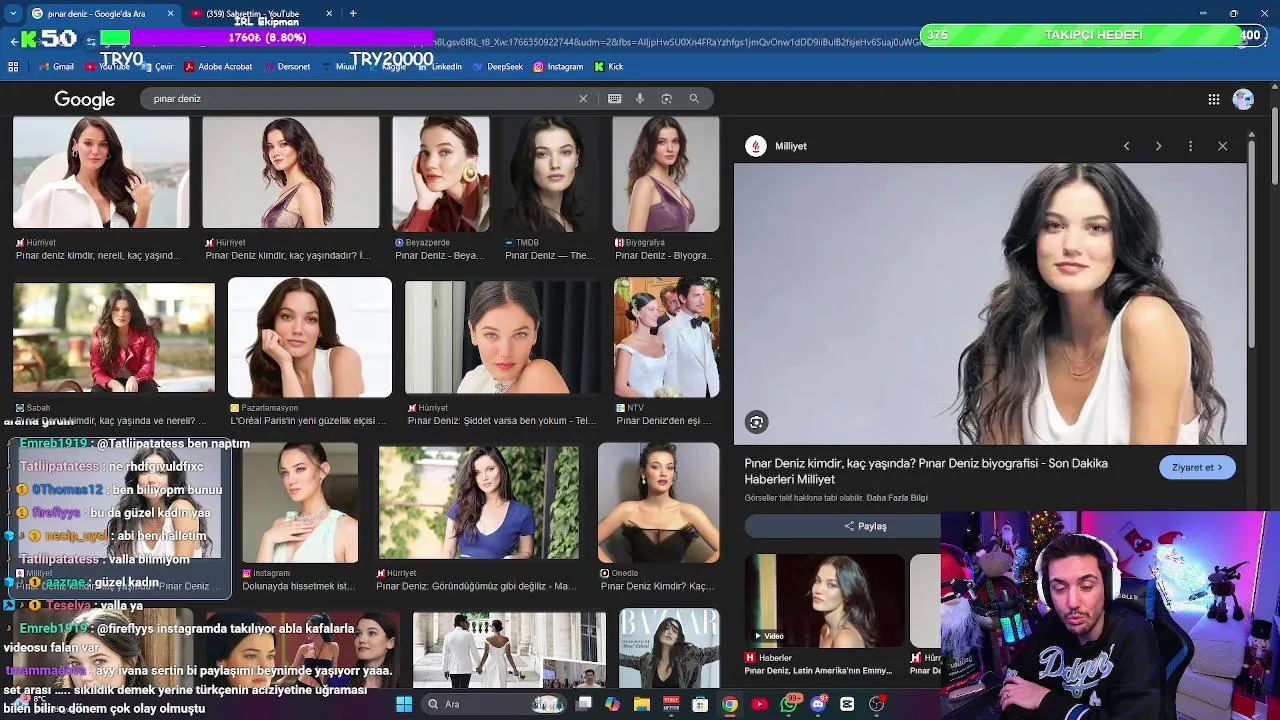Open Microsoft Store from taskbar
This screenshot has width=1280, height=720.
tap(700, 704)
